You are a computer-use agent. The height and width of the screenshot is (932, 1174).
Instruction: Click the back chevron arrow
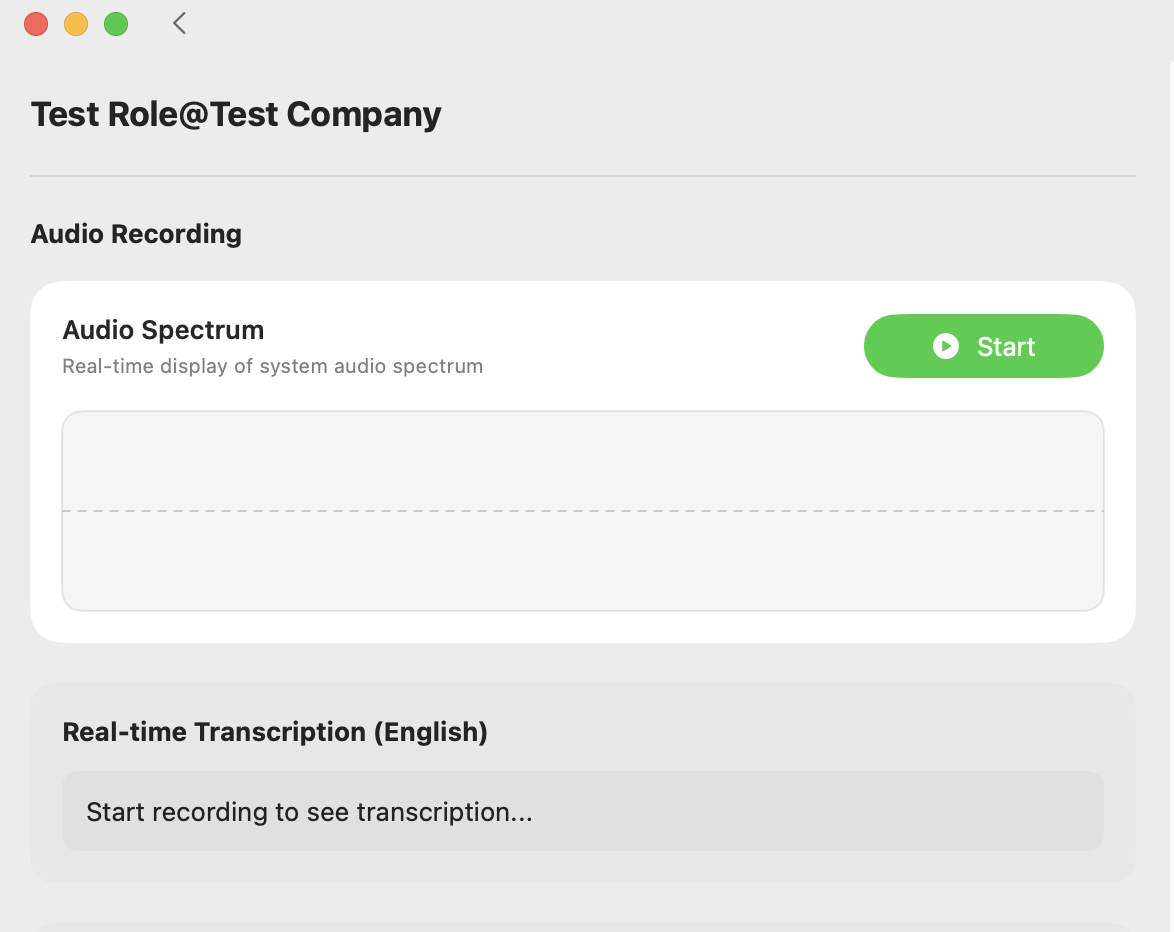coord(179,23)
